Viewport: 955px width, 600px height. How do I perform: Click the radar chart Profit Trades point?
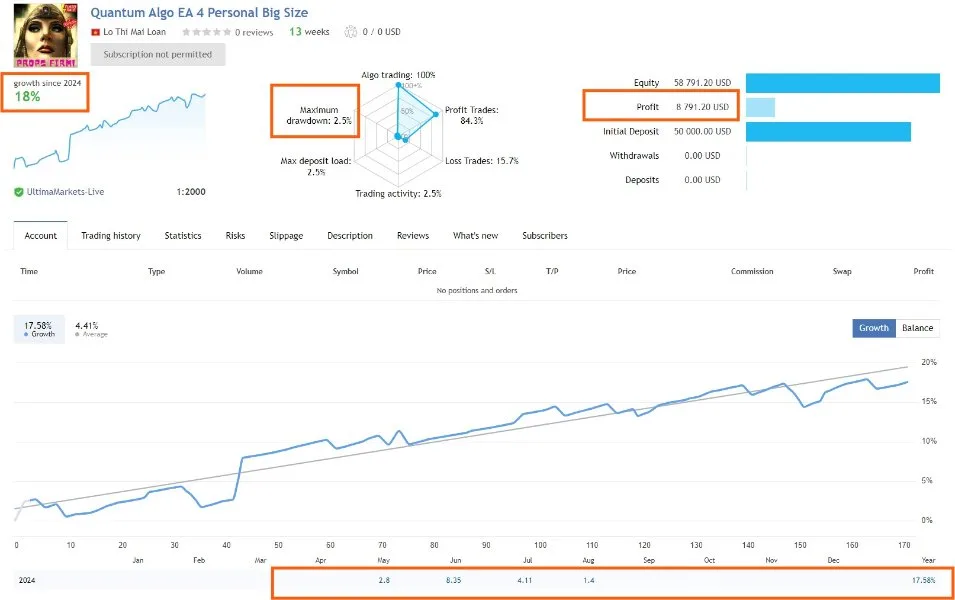435,115
